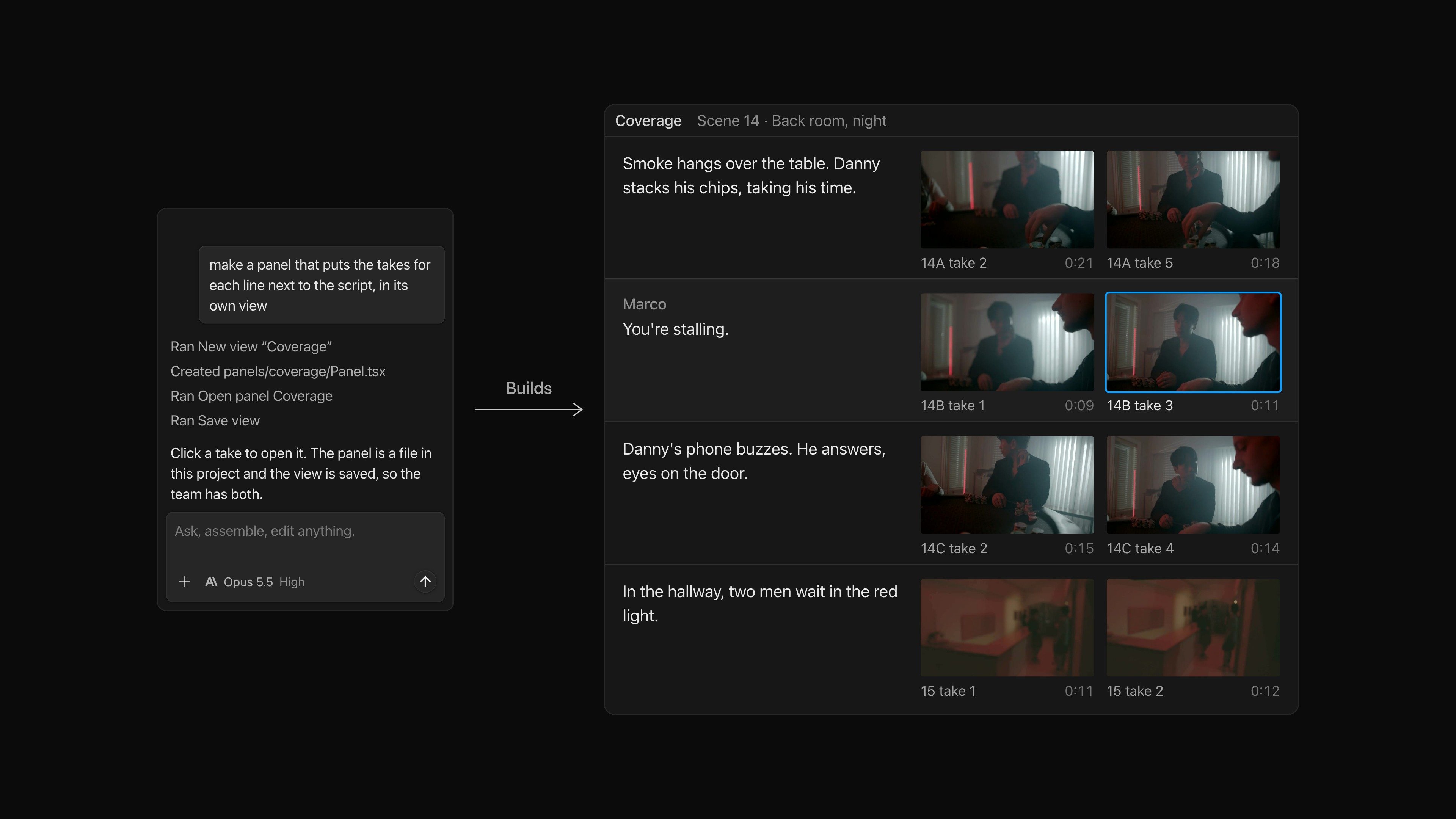
Task: Open the 15 take 1 thumbnail
Action: click(x=1007, y=628)
